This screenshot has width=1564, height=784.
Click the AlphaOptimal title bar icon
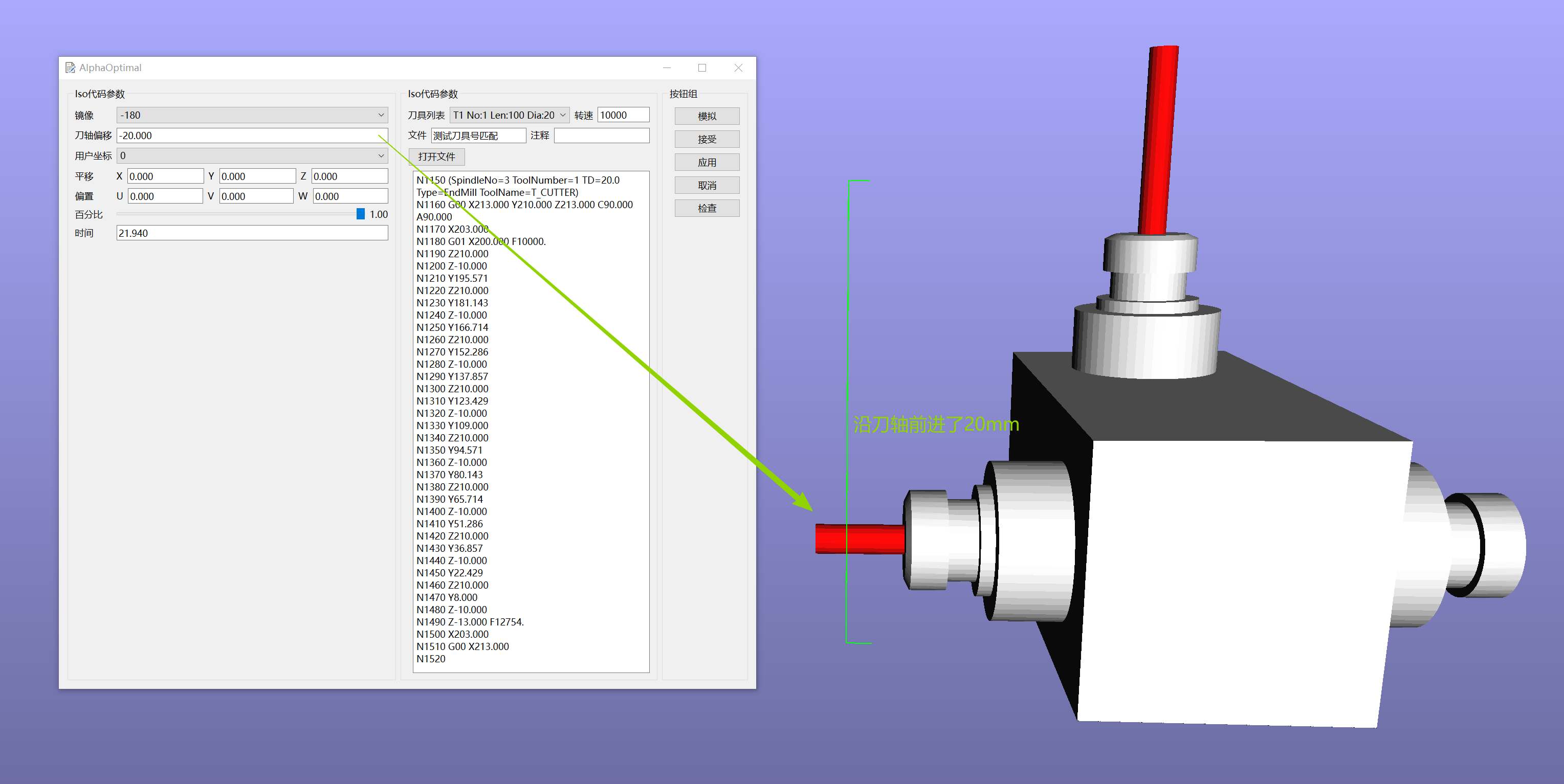tap(71, 68)
